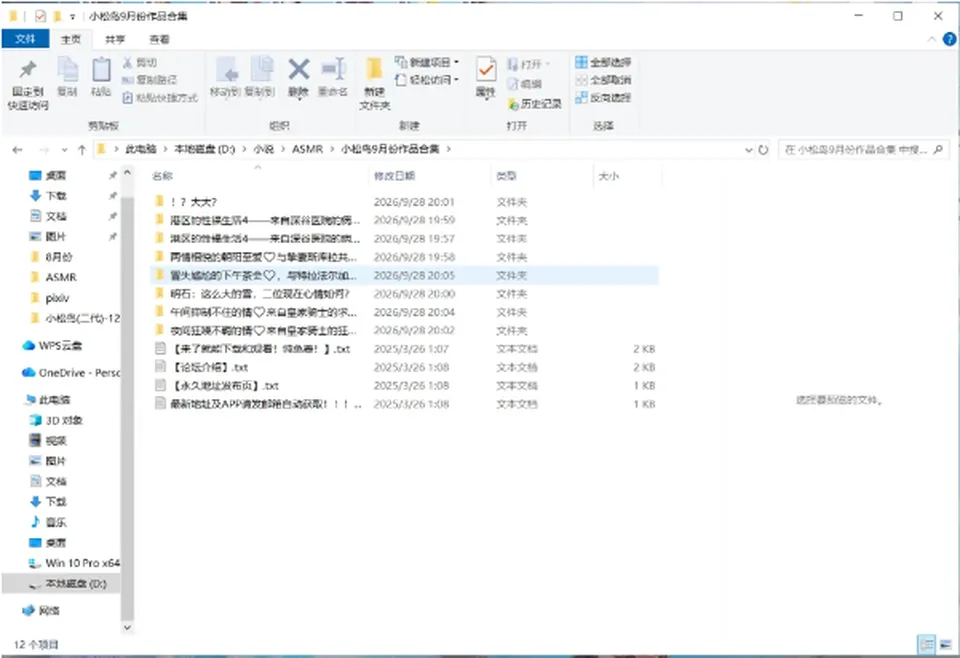Switch to large icons view in status bar

tap(947, 644)
